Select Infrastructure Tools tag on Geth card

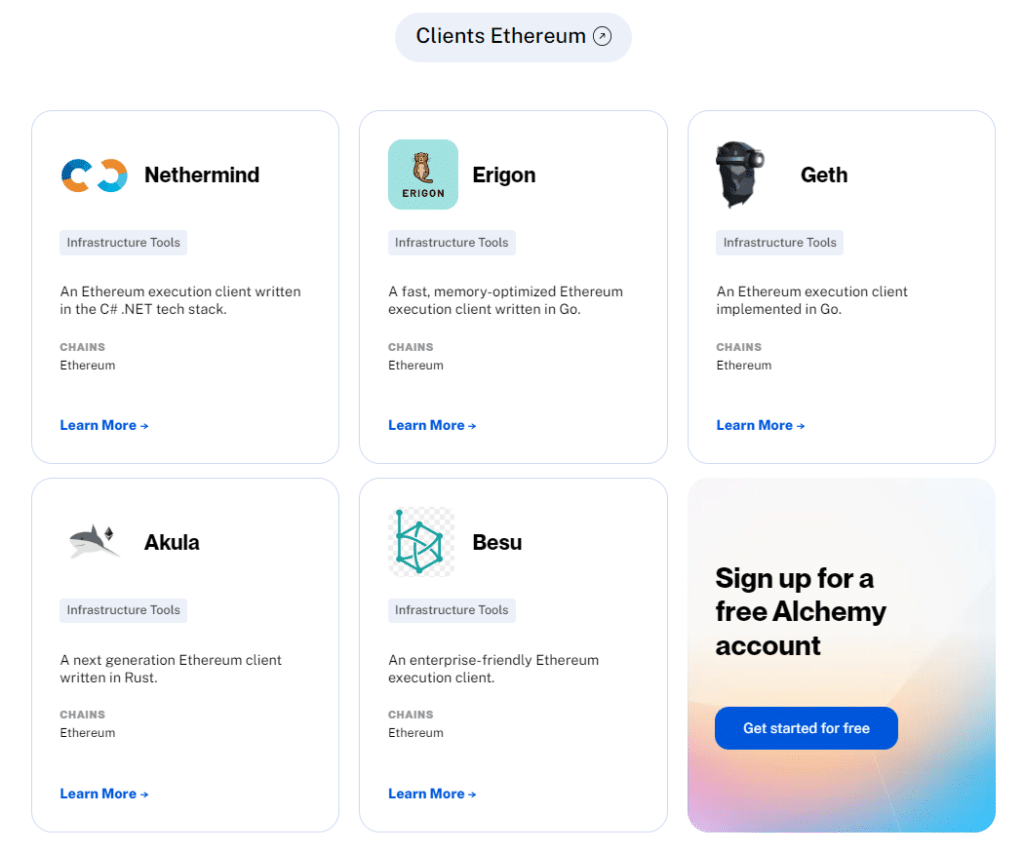[x=780, y=242]
